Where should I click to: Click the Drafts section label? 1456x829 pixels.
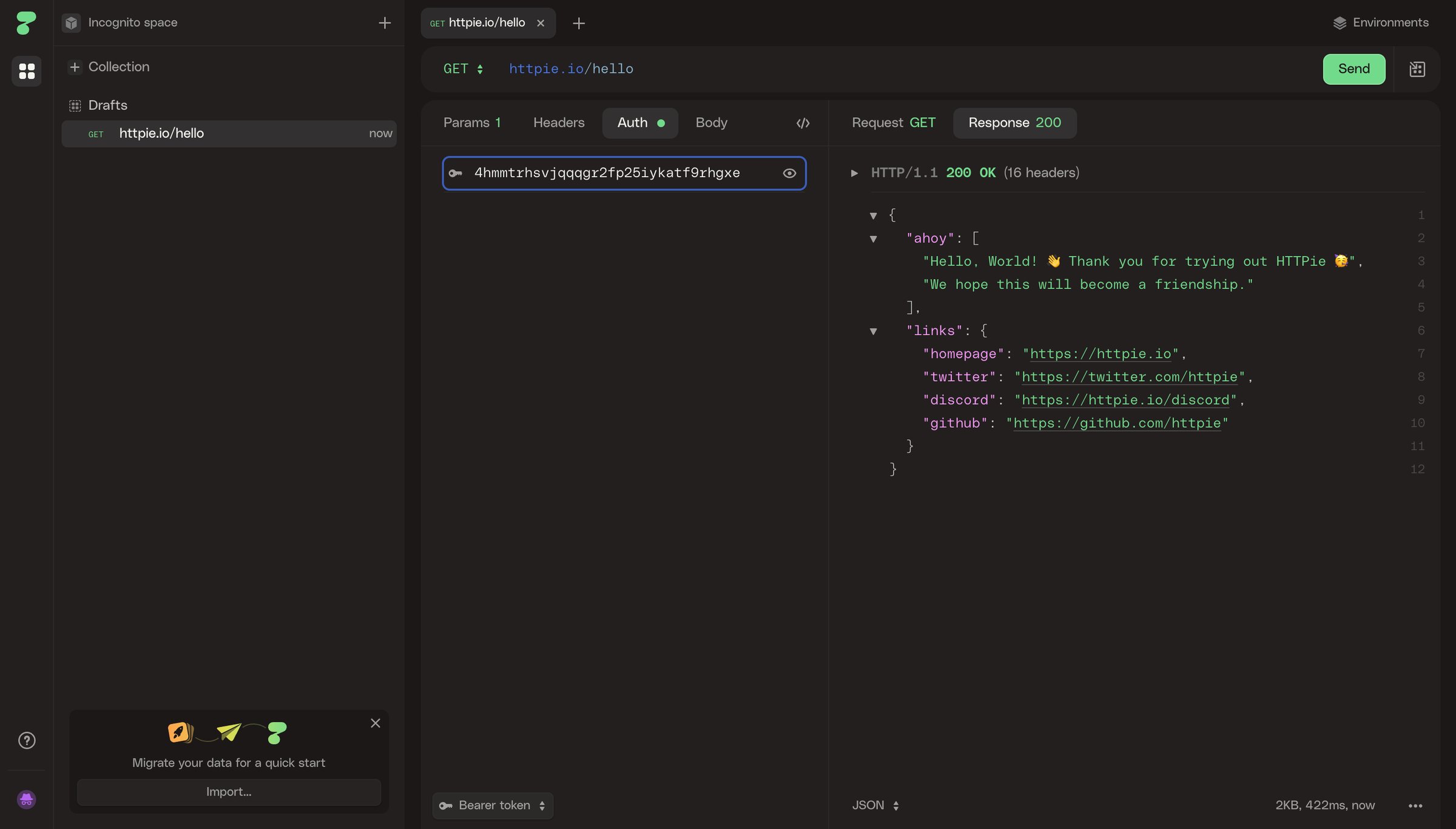[x=107, y=106]
